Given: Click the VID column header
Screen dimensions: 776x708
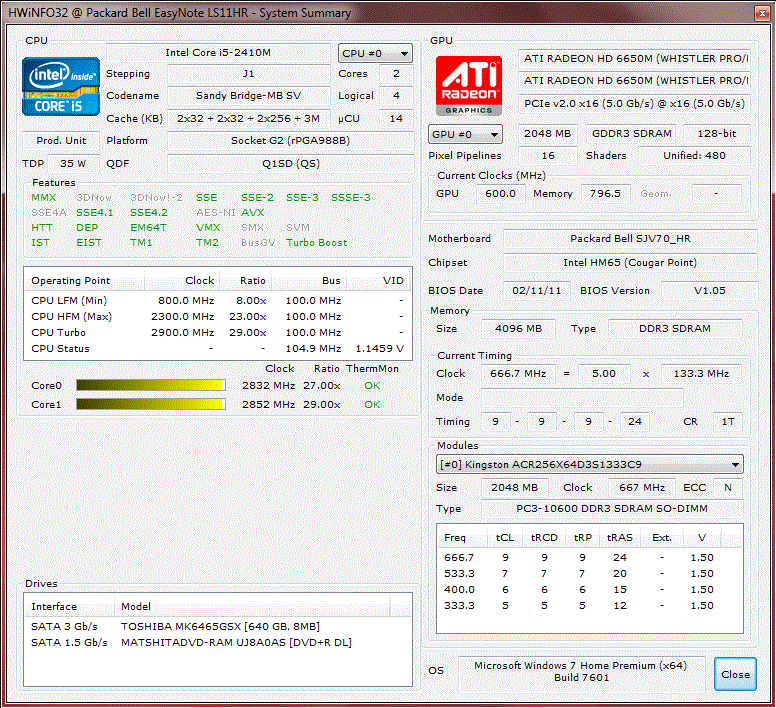Looking at the screenshot, I should (379, 281).
